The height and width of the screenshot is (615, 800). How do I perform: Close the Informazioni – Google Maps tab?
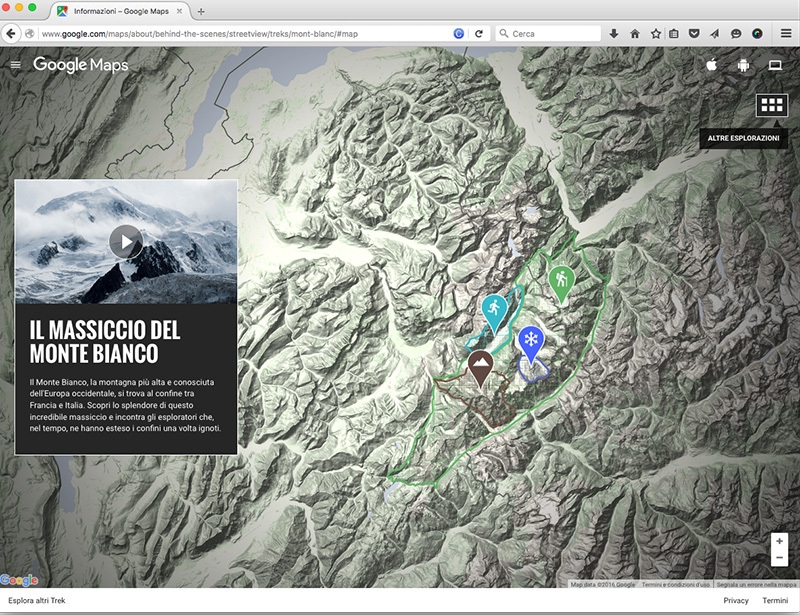[180, 11]
